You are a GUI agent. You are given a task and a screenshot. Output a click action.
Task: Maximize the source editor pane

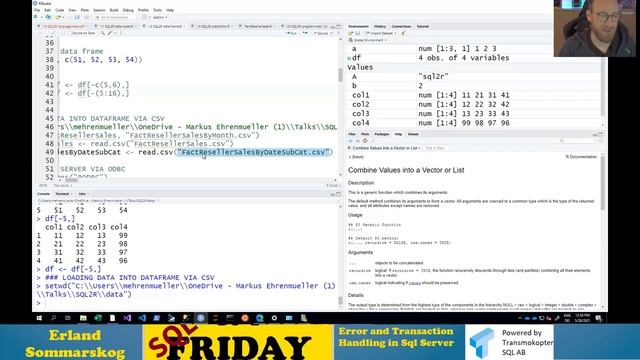(338, 26)
